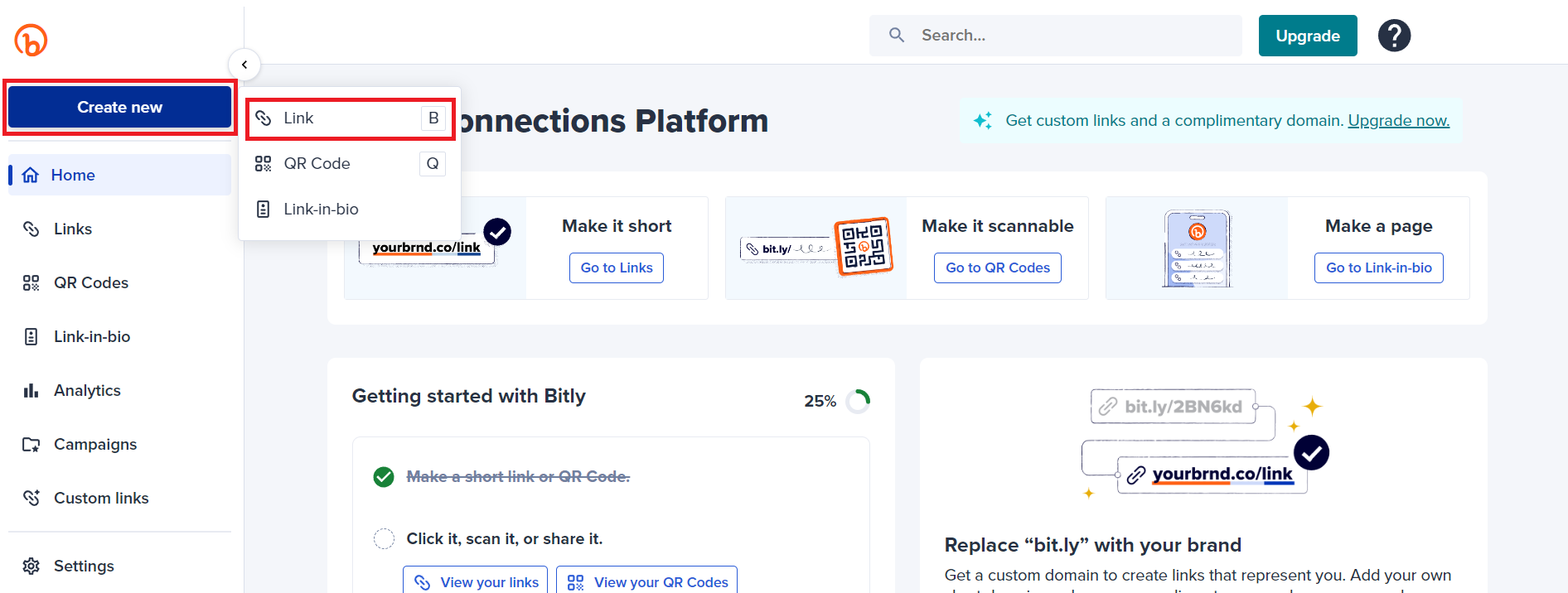Click the search magnifier icon
The image size is (1568, 593).
[897, 36]
